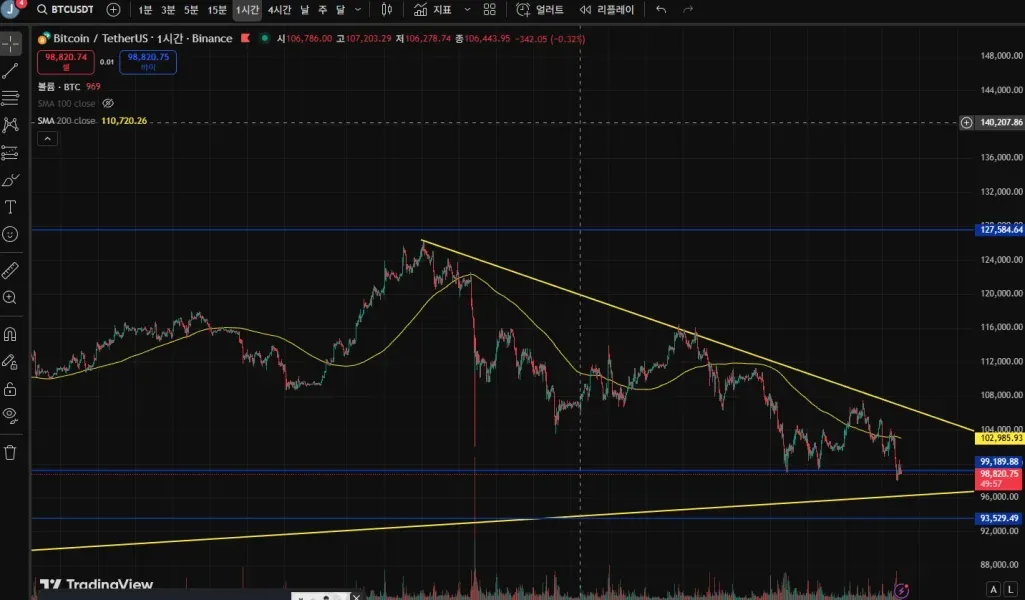Image resolution: width=1025 pixels, height=600 pixels.
Task: Close the small bottom popup with X
Action: (356, 597)
